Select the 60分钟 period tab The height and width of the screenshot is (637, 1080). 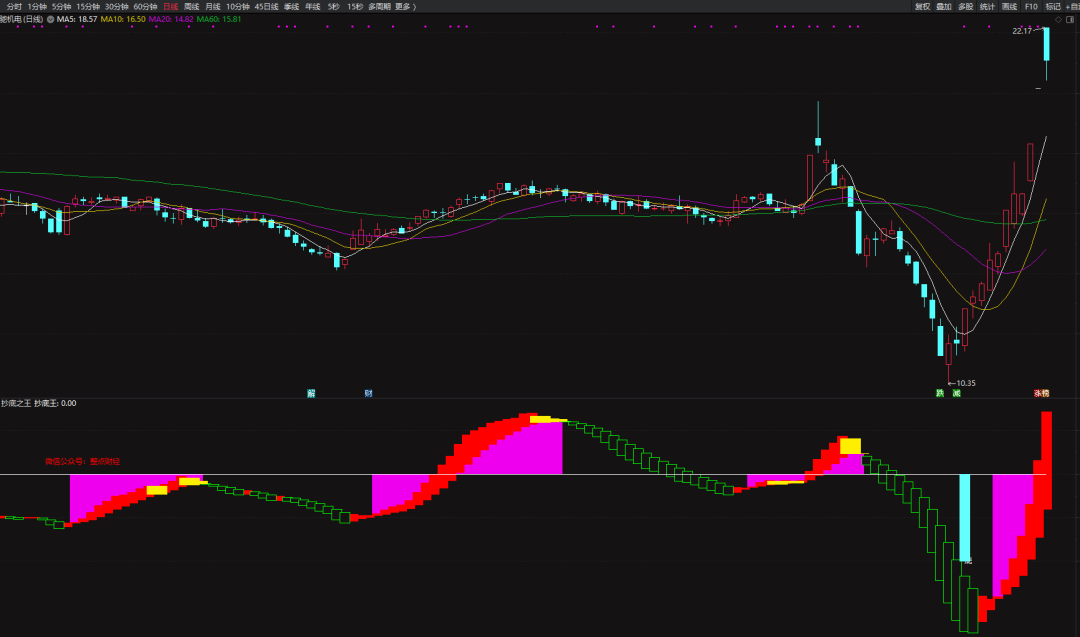point(145,6)
